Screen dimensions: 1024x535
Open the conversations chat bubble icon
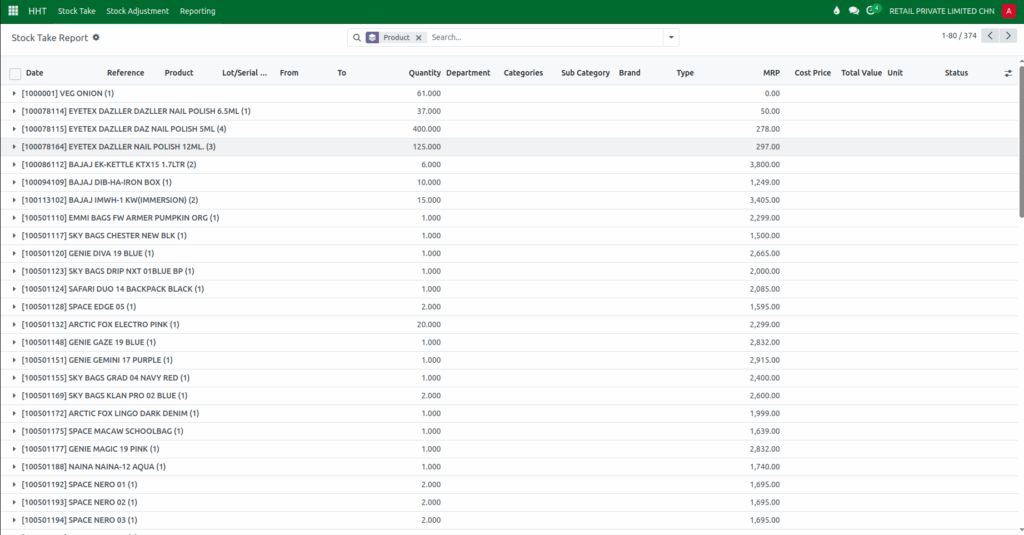pyautogui.click(x=854, y=11)
